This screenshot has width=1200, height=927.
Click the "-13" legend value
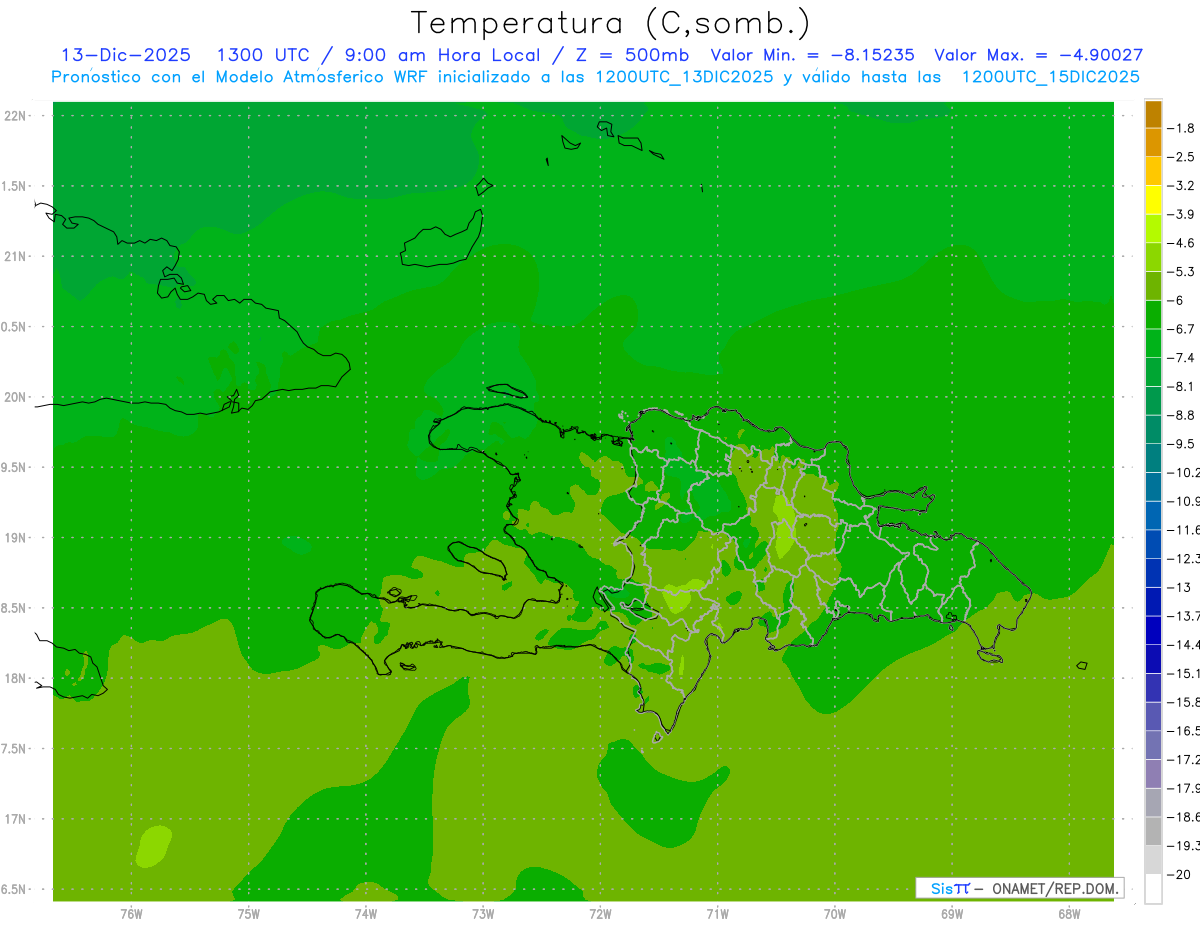tap(1180, 587)
